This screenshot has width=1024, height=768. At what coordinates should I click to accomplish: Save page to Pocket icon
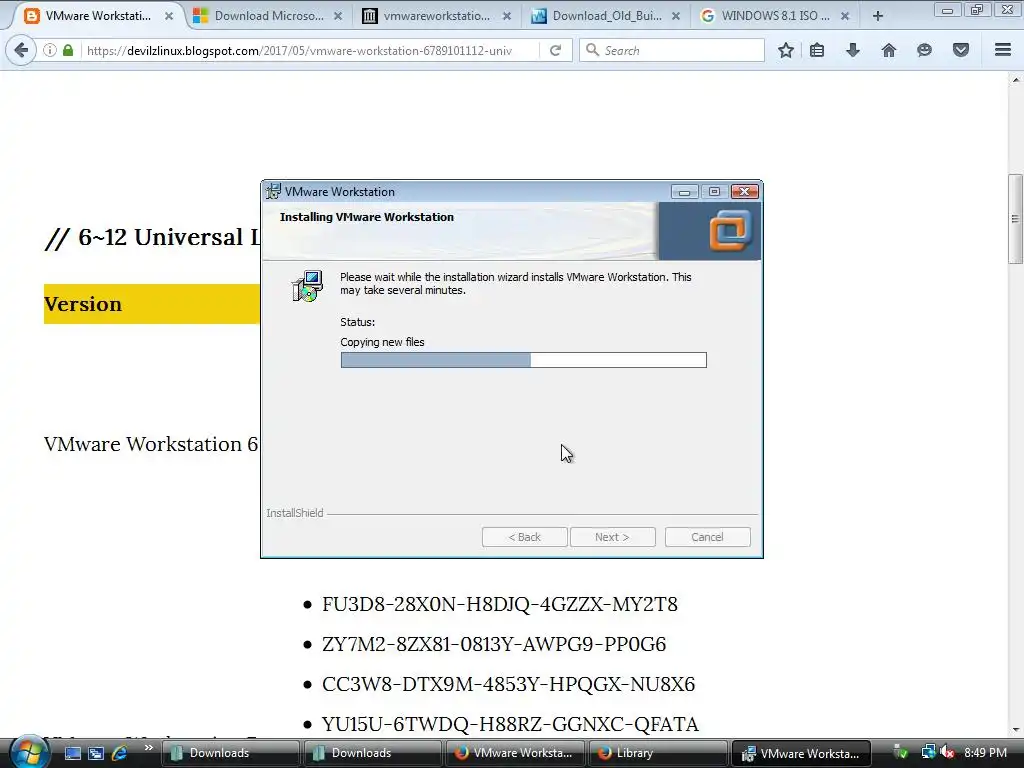point(961,50)
